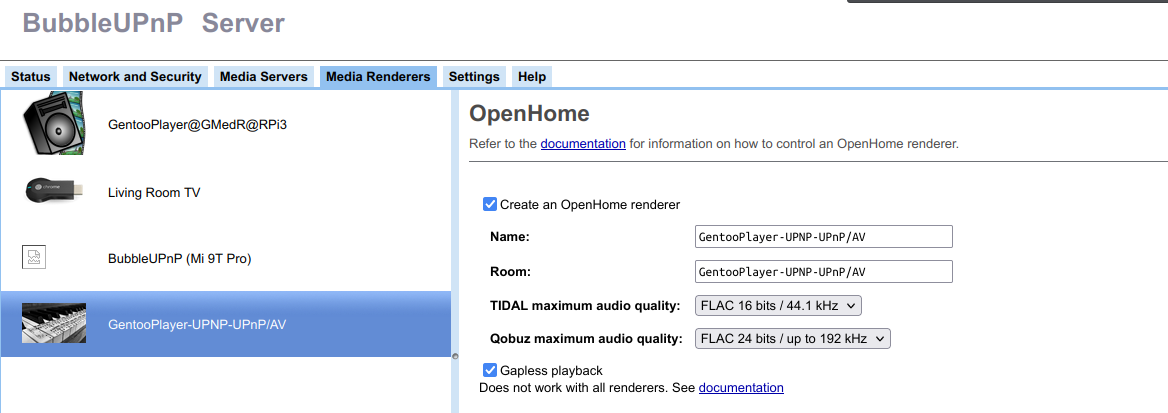The height and width of the screenshot is (413, 1168).
Task: Open the OpenHome documentation link
Action: [583, 144]
